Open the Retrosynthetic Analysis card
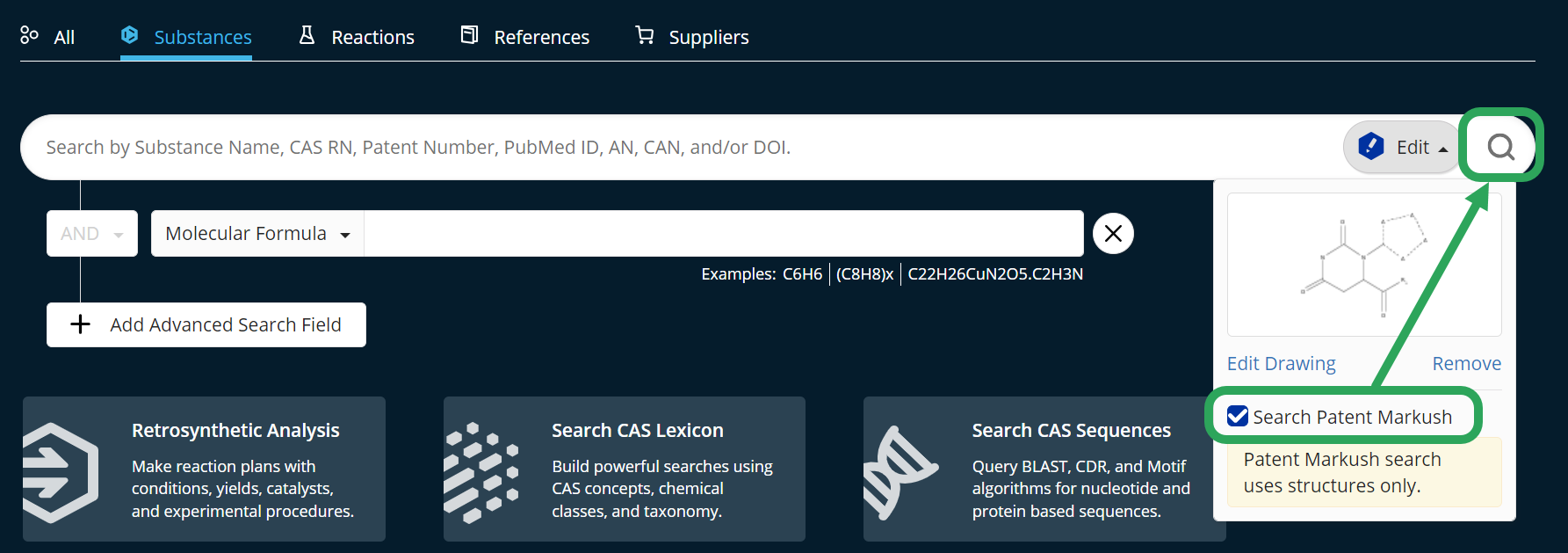 204,469
